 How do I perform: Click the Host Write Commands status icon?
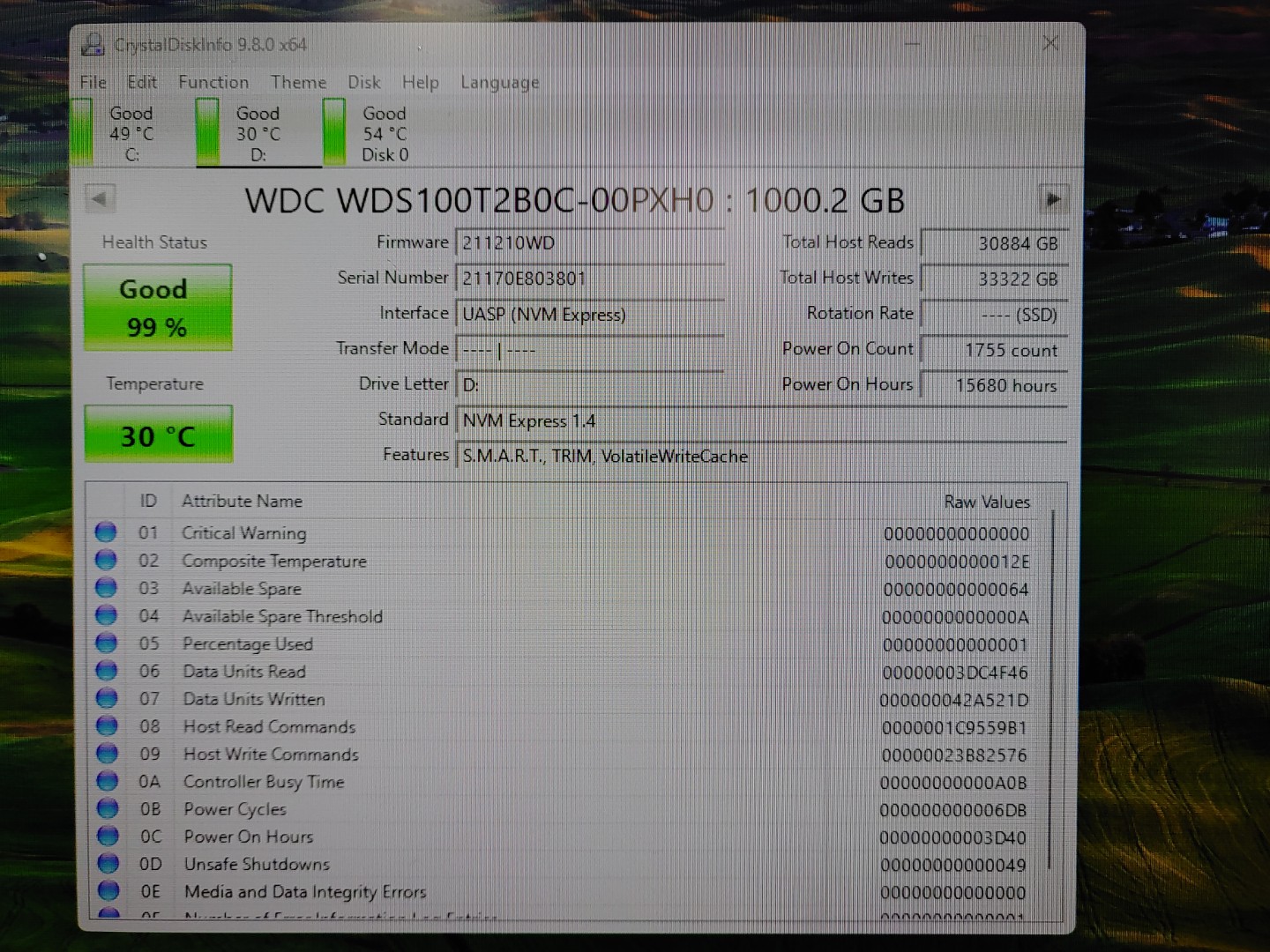[x=108, y=754]
